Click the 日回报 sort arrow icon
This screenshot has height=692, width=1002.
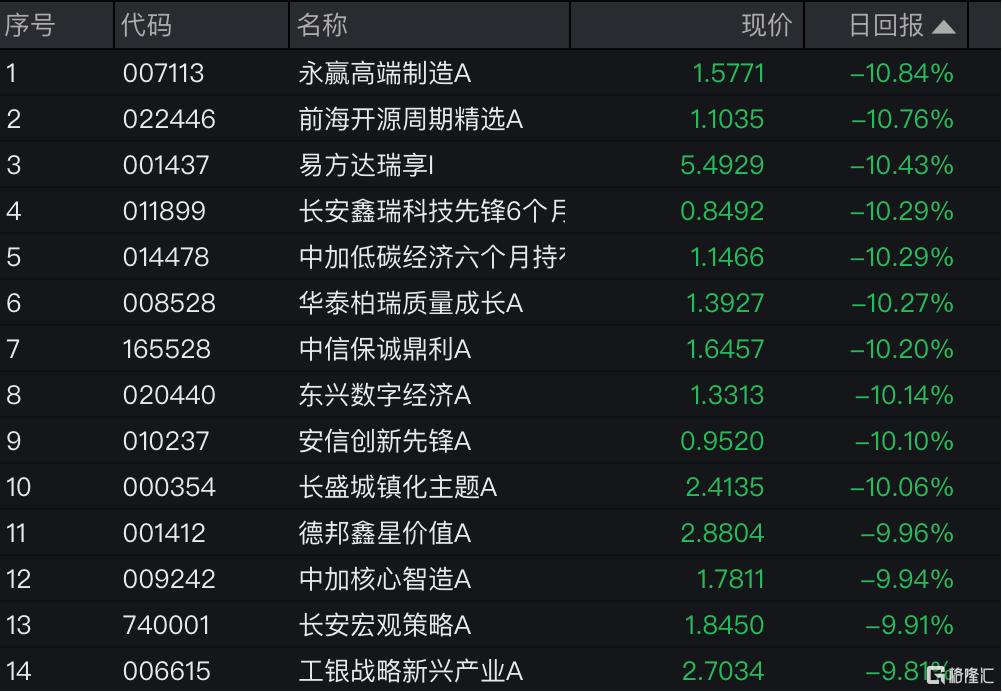[943, 27]
